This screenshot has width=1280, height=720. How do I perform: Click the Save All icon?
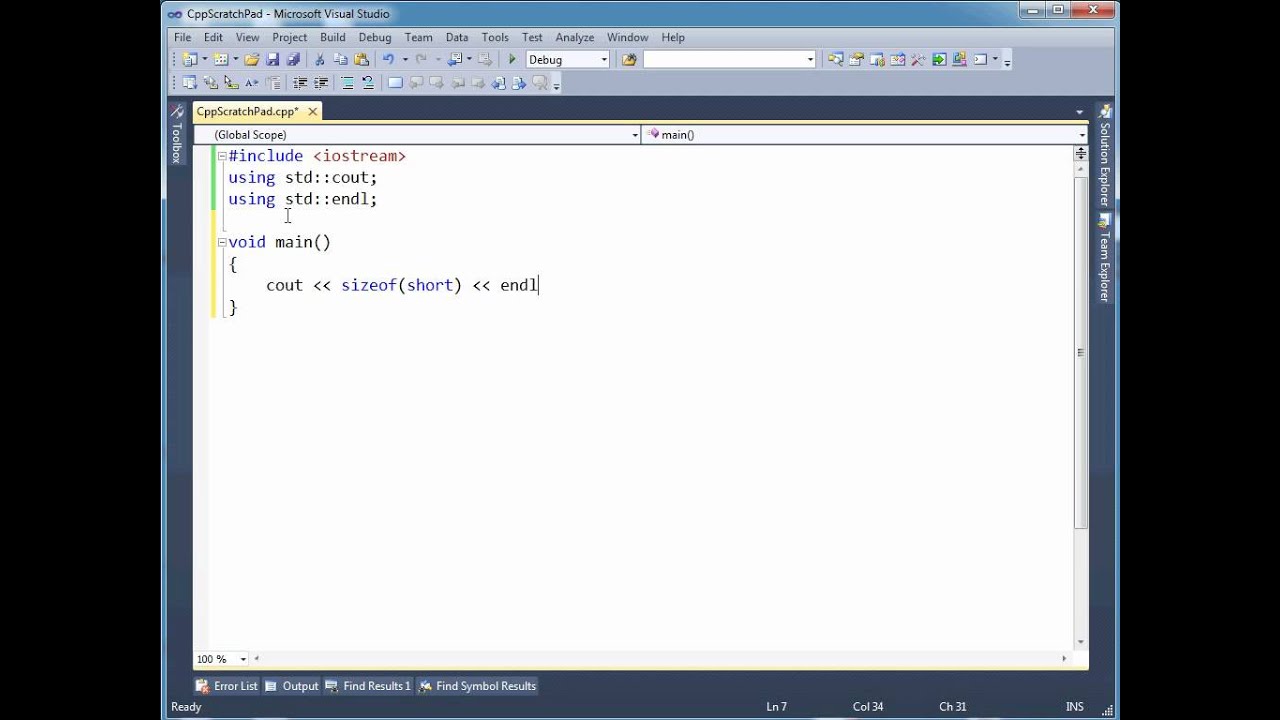click(x=293, y=60)
